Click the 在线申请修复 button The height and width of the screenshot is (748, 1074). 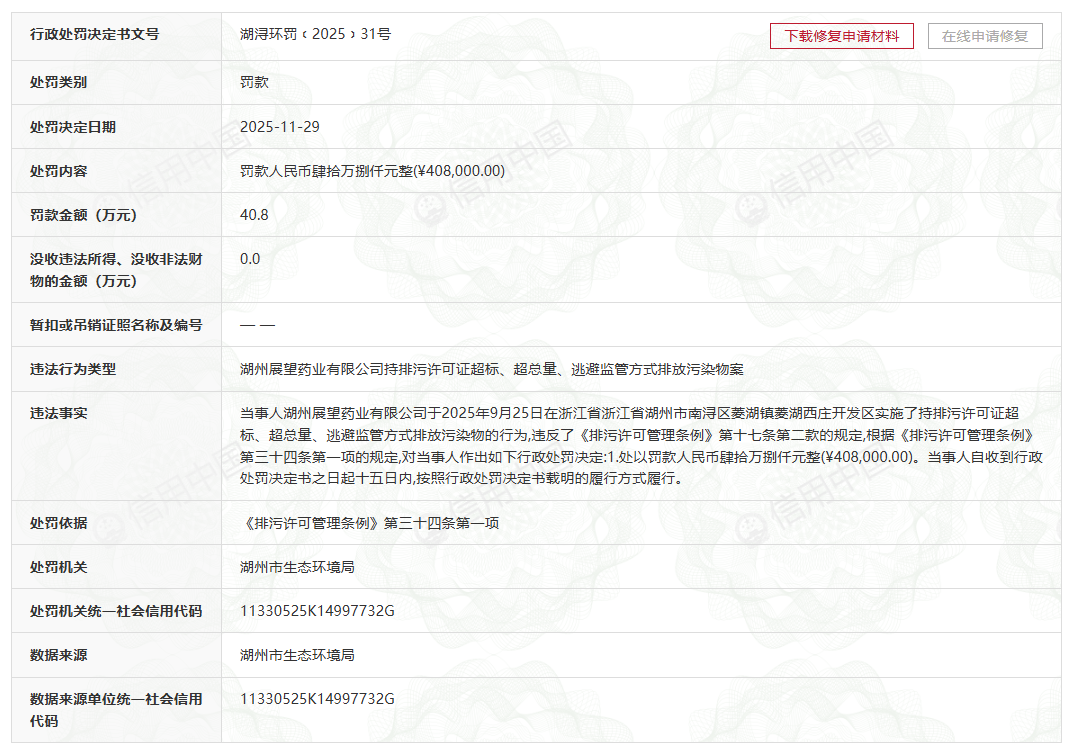tap(986, 35)
